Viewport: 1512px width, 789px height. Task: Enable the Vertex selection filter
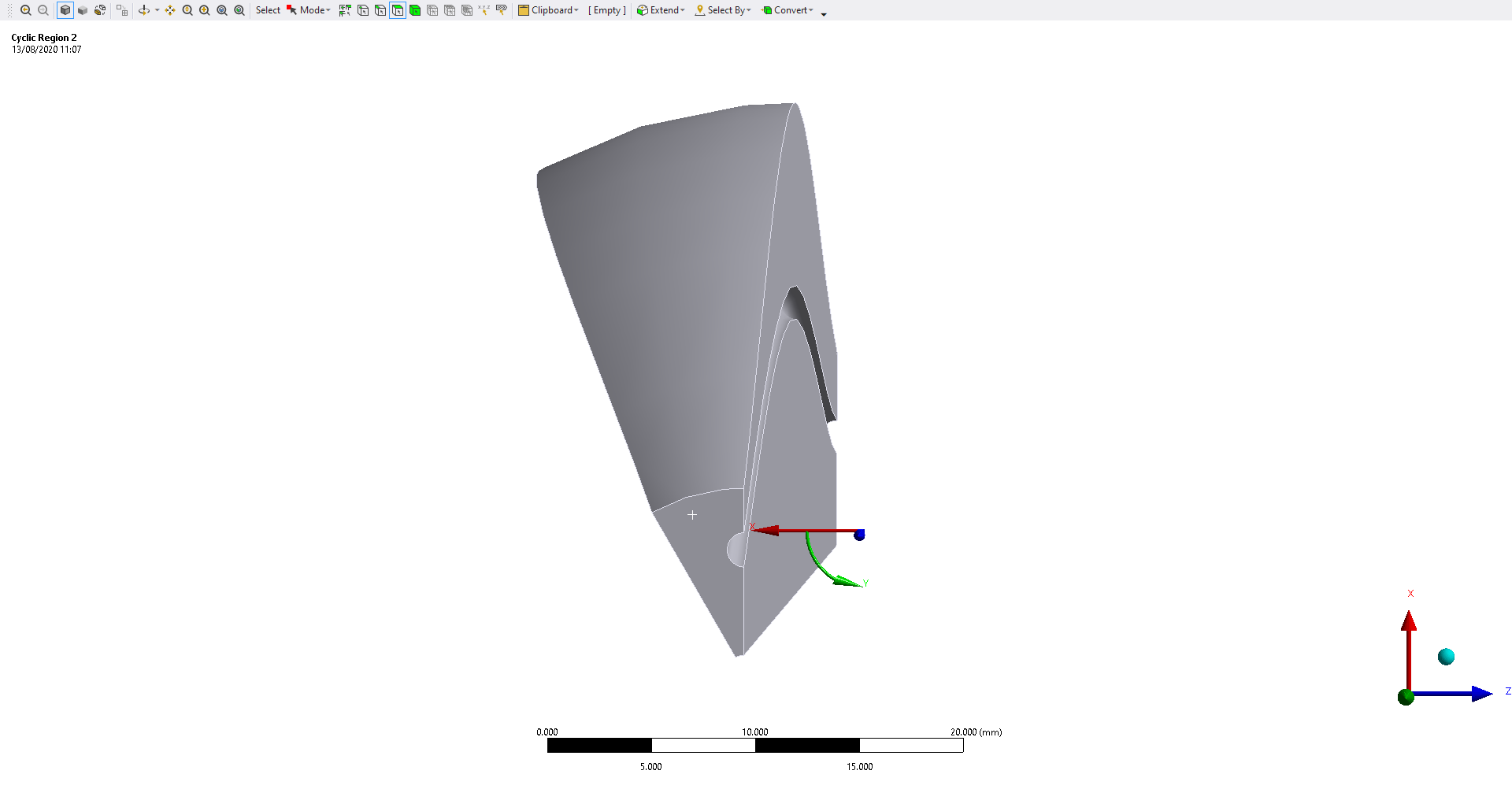tap(363, 10)
